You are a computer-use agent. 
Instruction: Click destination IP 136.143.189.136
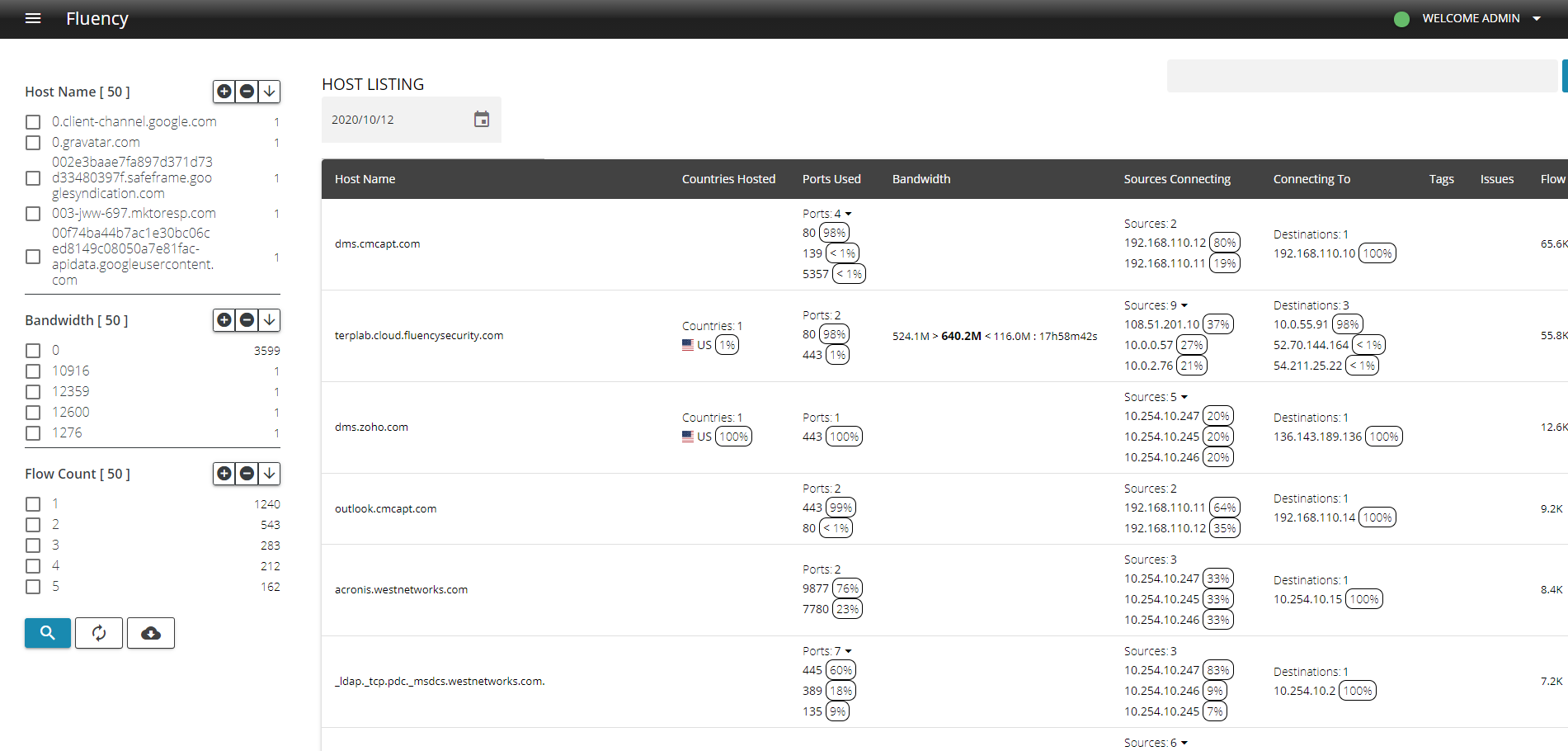[x=1317, y=437]
